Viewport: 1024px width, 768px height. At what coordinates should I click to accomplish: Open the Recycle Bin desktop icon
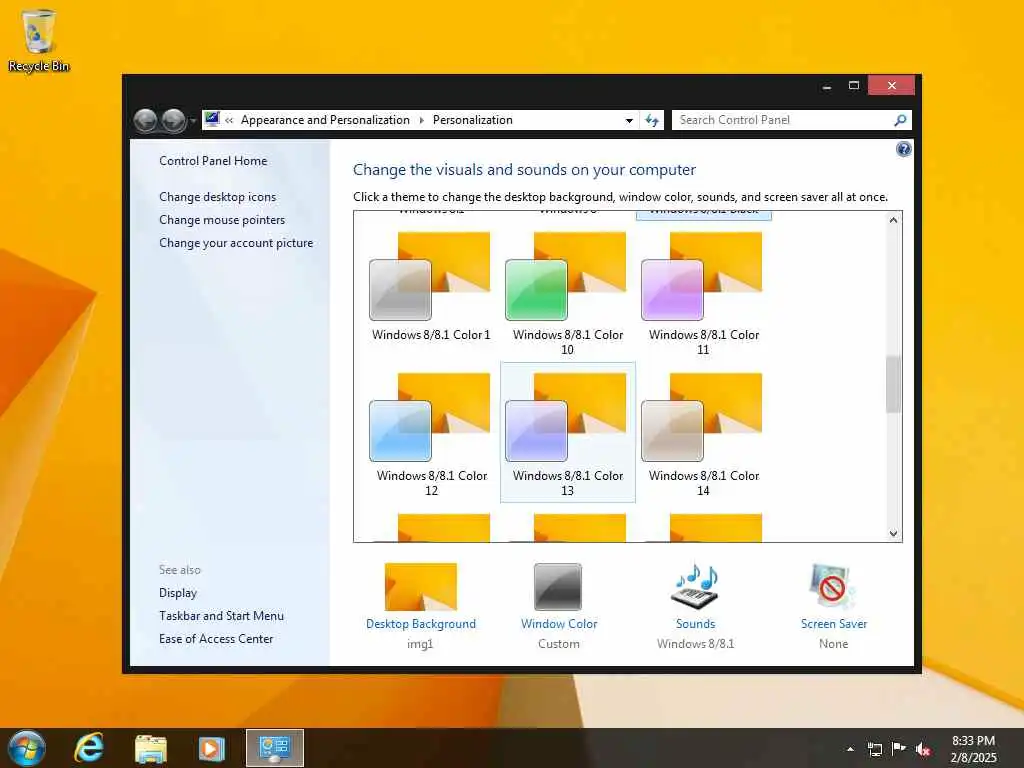(x=39, y=40)
